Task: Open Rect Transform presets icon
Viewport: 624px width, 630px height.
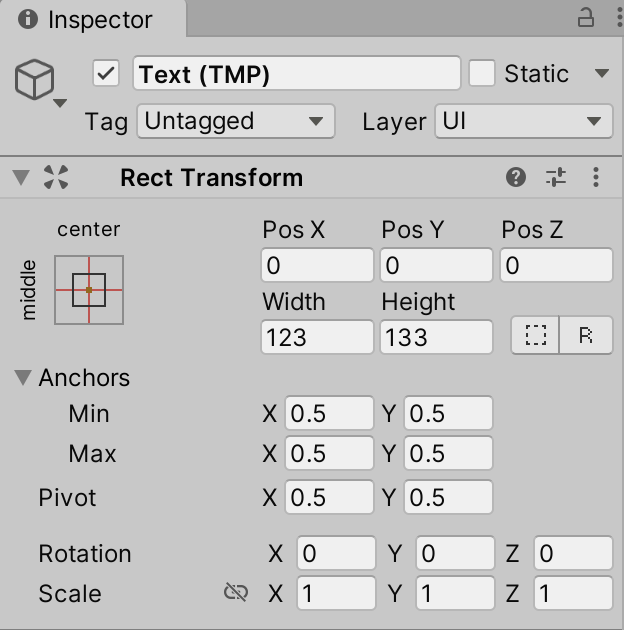Action: click(556, 178)
